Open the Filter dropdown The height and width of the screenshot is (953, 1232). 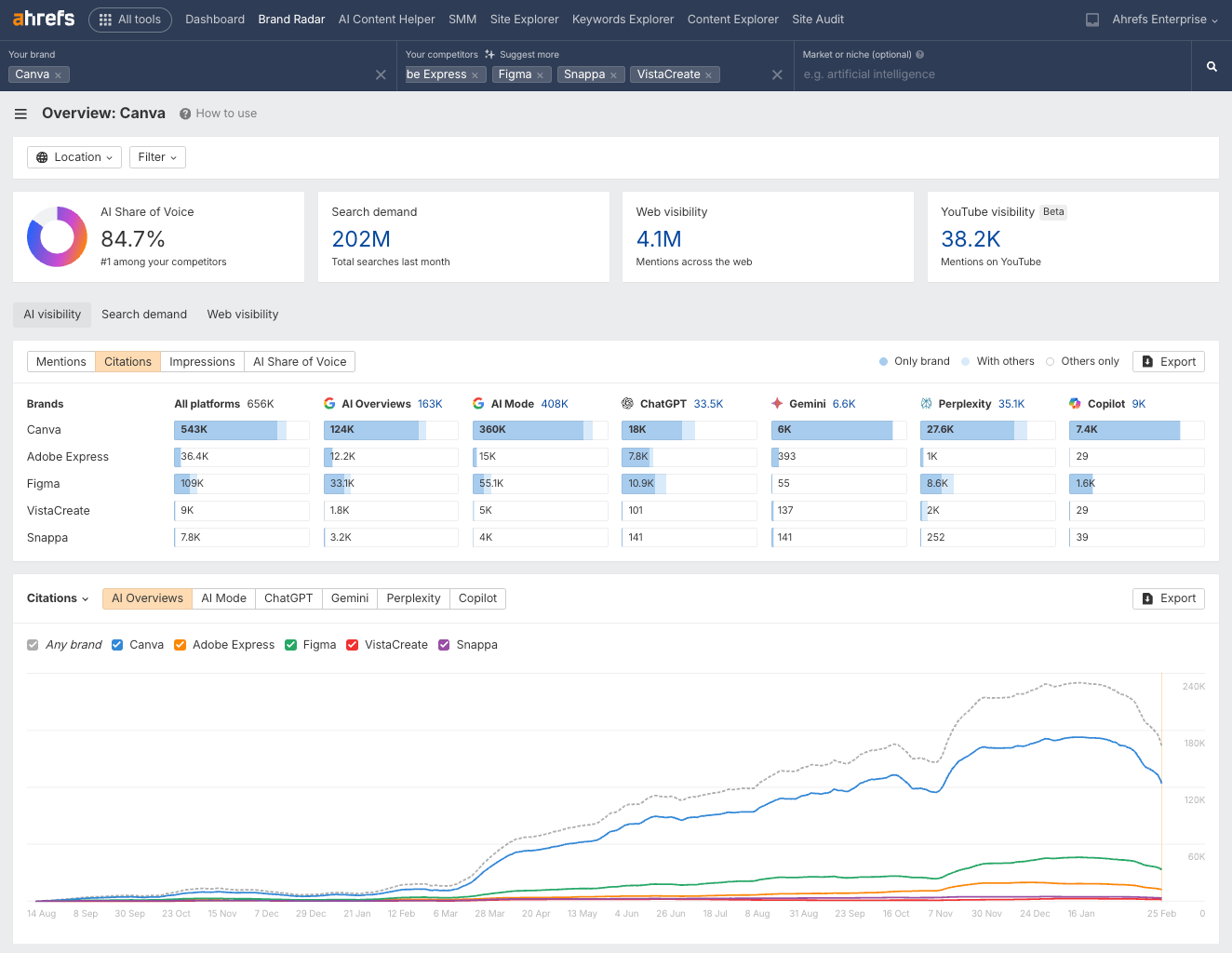point(156,156)
